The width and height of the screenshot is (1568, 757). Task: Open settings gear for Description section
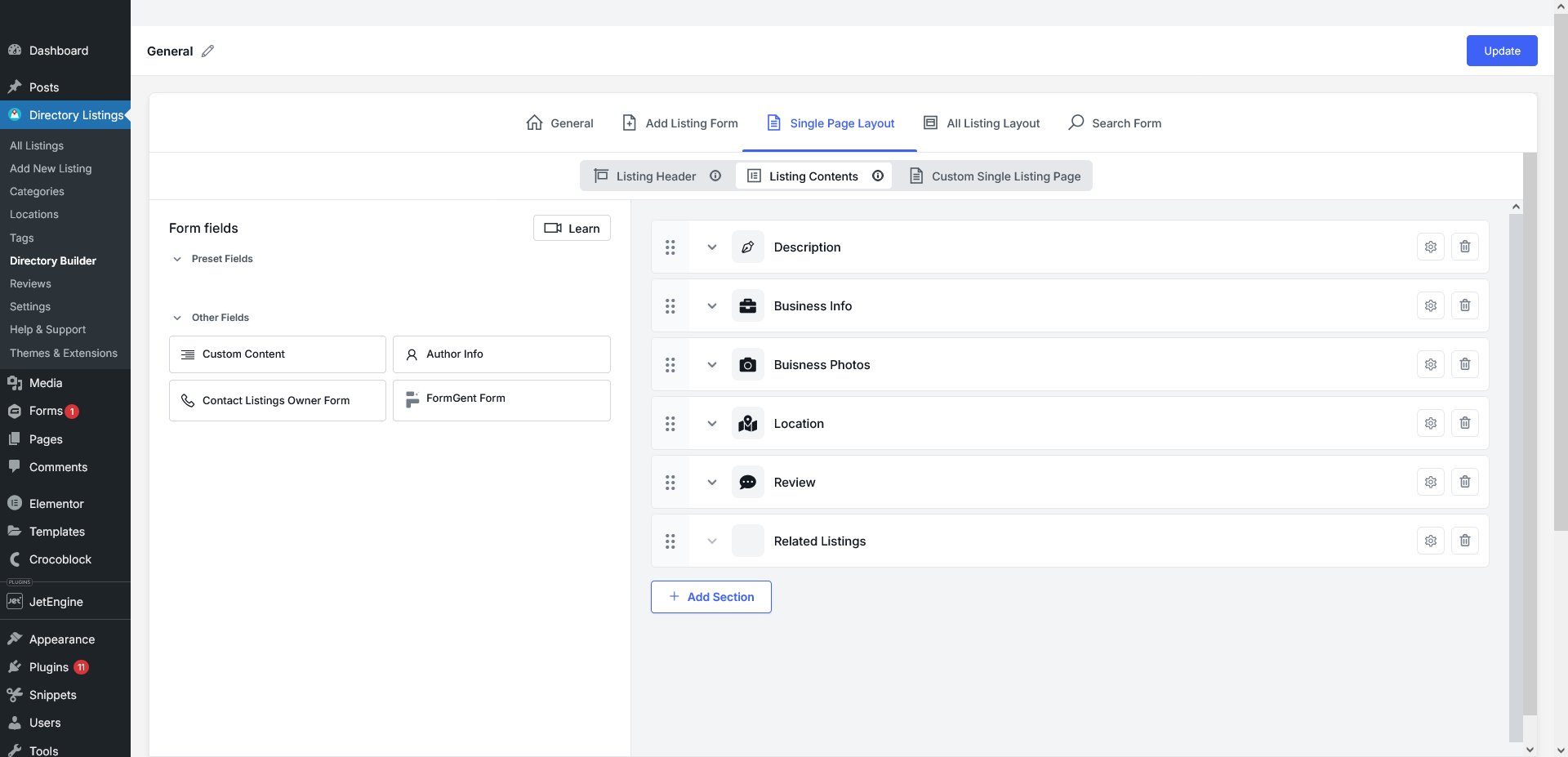point(1430,247)
